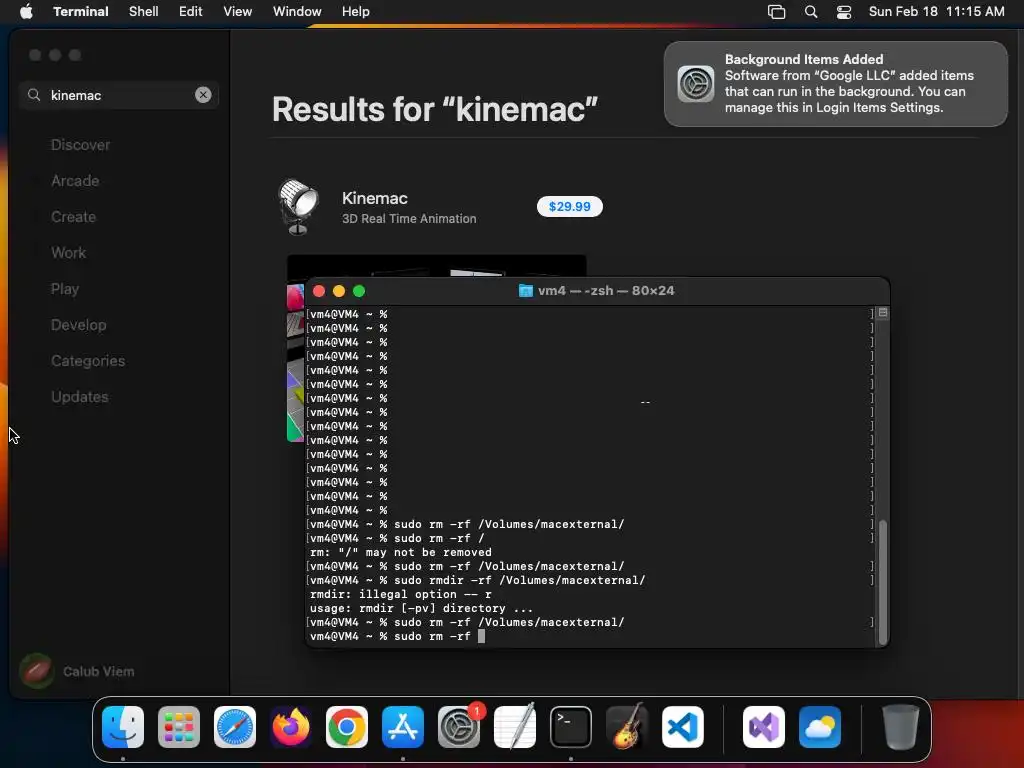Click the Terminal title 'vm4 — -zsh — 80×24'
This screenshot has width=1024, height=768.
[x=605, y=291]
